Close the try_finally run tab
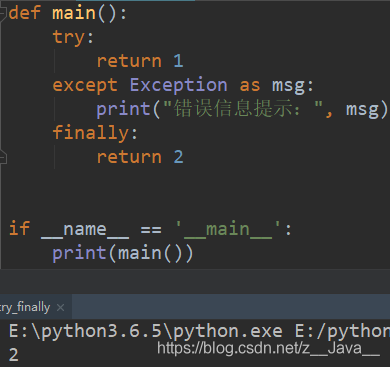The image size is (390, 367). (x=60, y=307)
